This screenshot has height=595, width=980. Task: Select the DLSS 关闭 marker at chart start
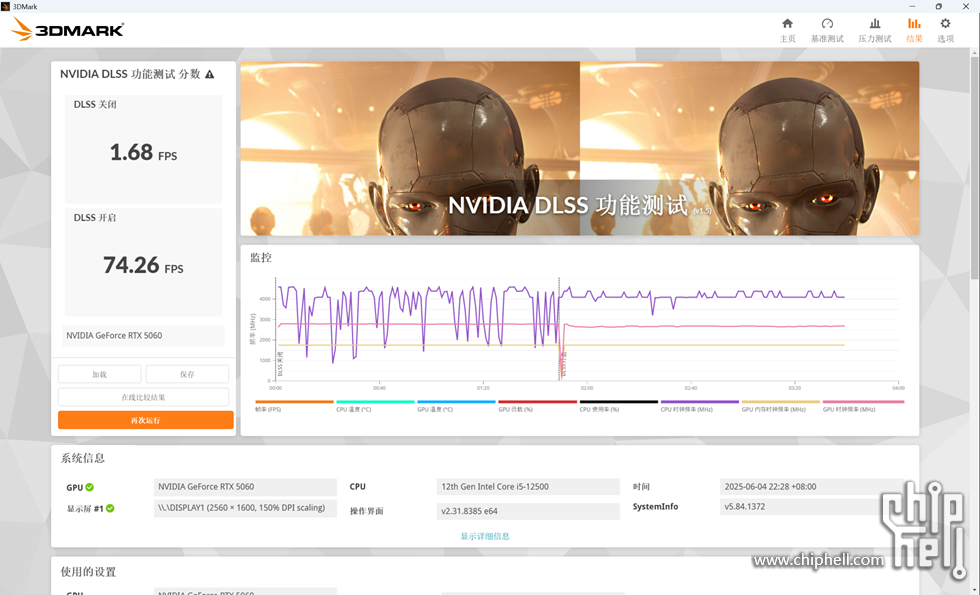276,329
